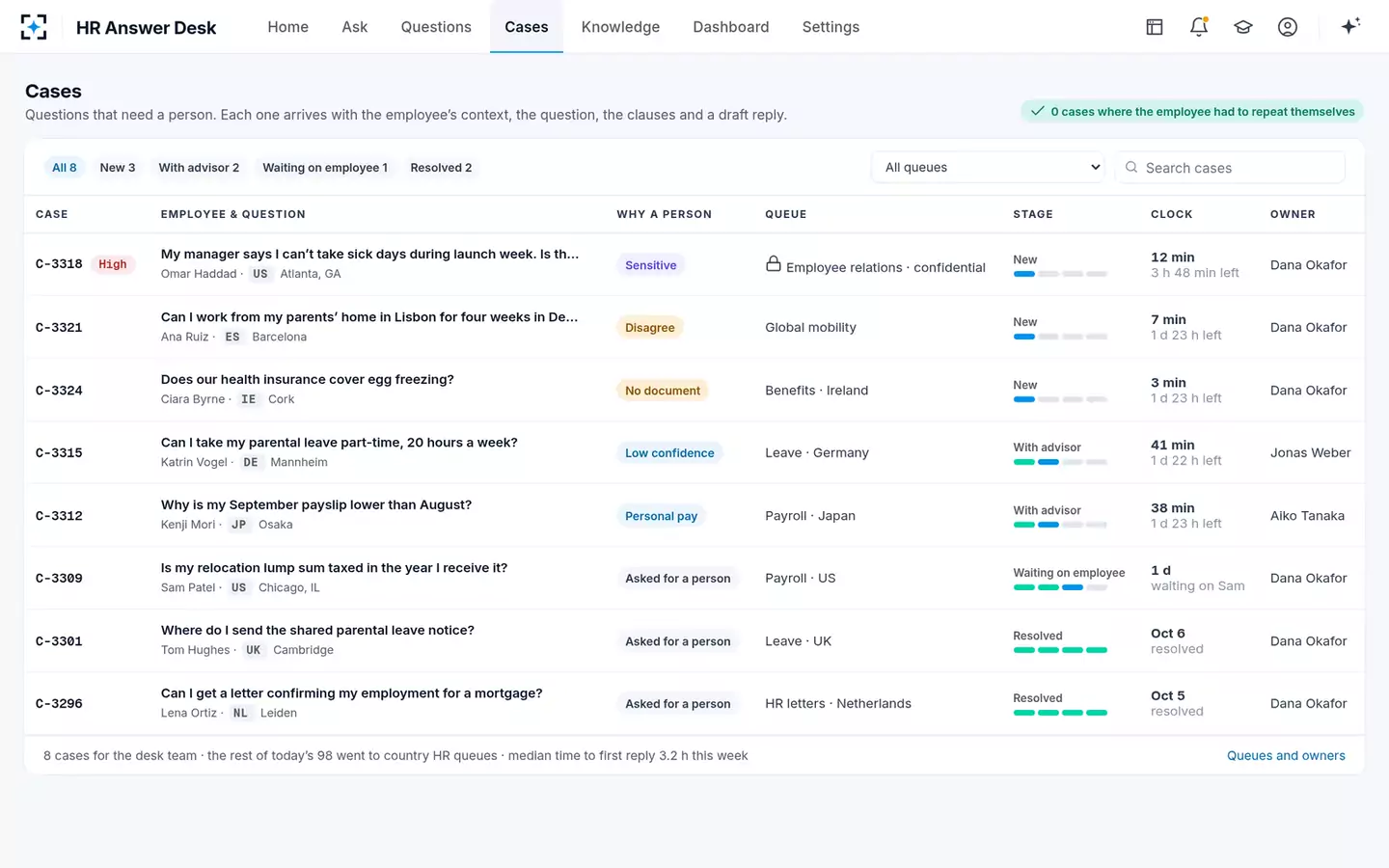Click stage progress bar for case C-3318
This screenshot has width=1389, height=868.
pyautogui.click(x=1060, y=274)
